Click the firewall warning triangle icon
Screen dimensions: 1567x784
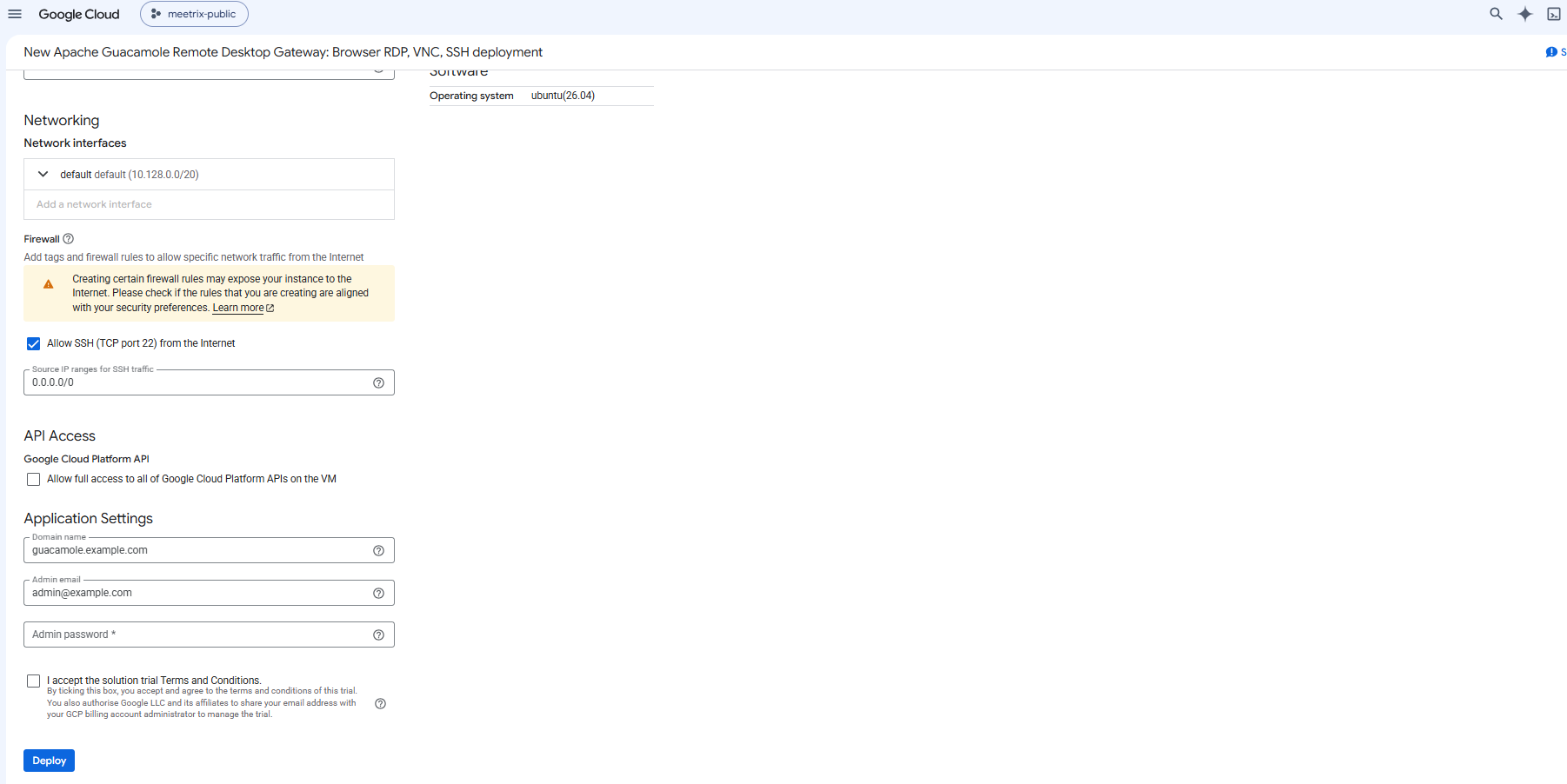tap(49, 284)
